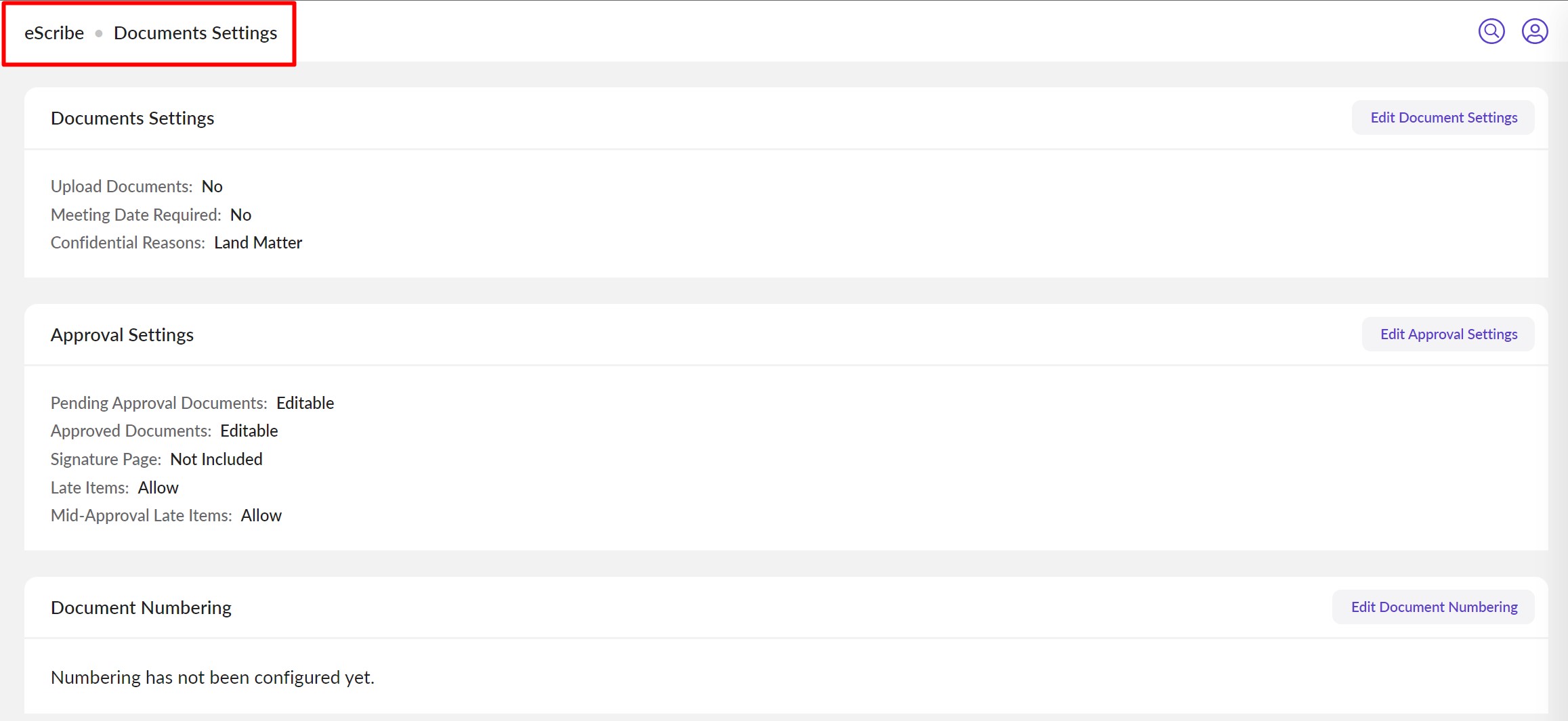
Task: Select the Confidential Reasons 'Land Matter' text
Action: [258, 242]
